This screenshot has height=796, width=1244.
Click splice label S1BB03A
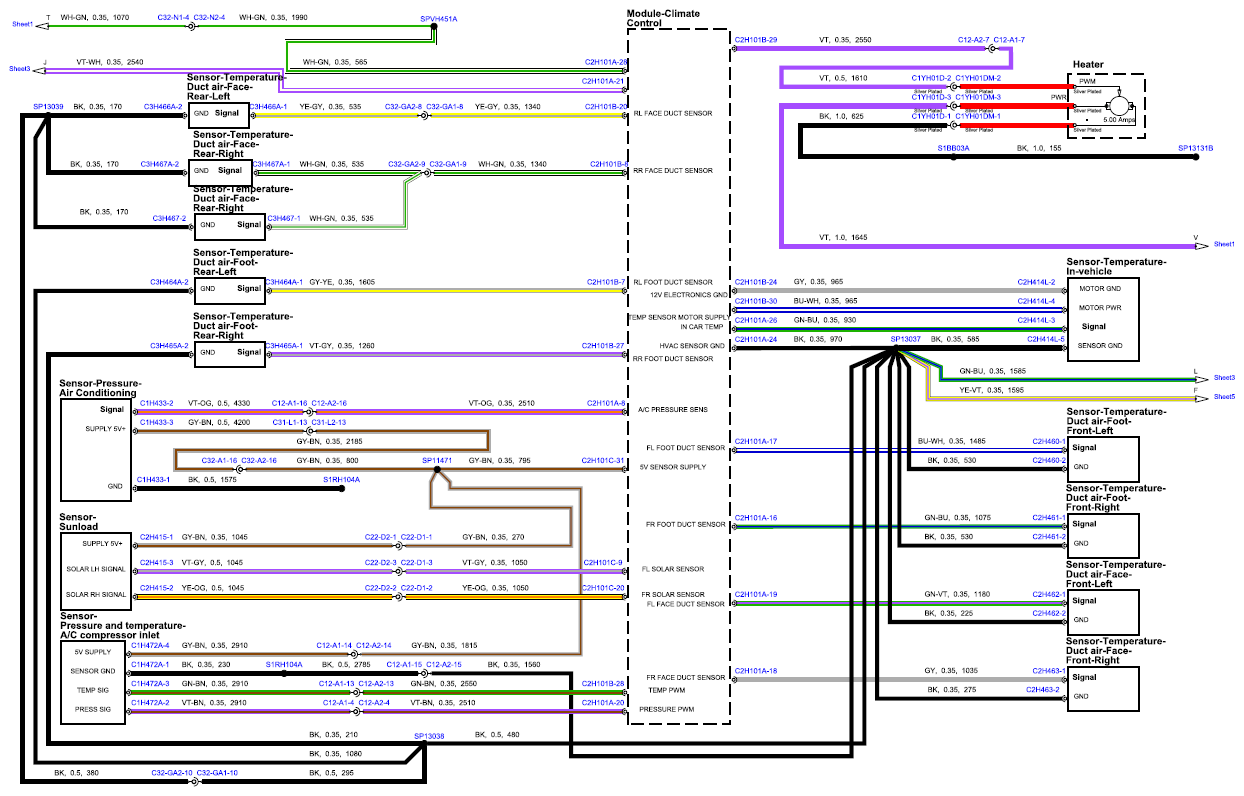[x=953, y=147]
